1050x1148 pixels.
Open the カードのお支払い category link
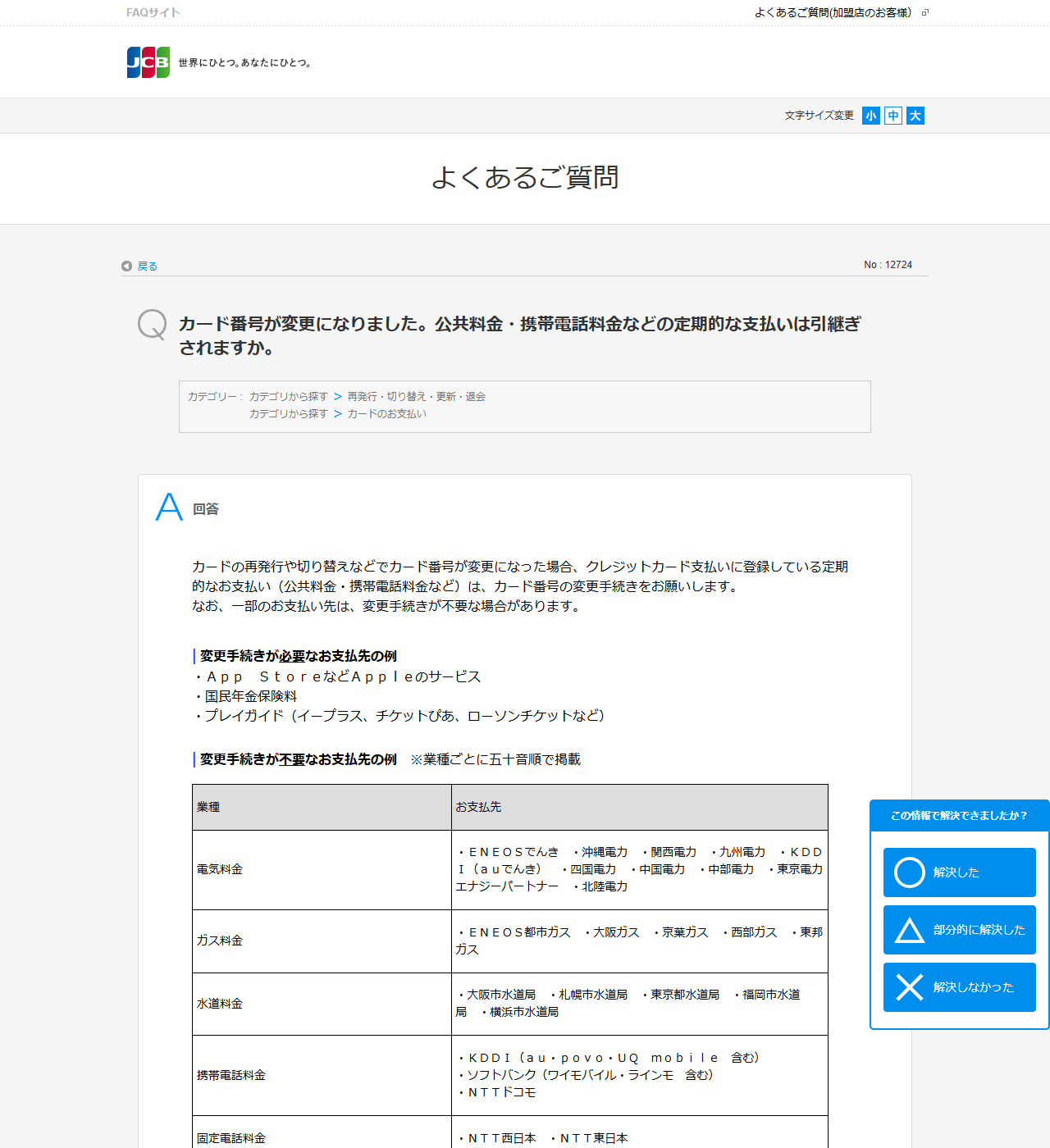(387, 414)
